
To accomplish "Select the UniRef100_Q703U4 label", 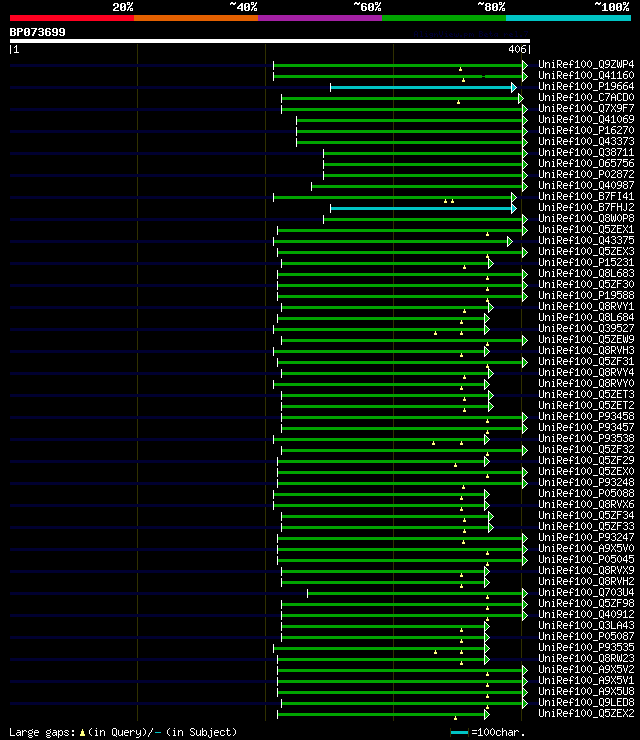I will click(586, 593).
